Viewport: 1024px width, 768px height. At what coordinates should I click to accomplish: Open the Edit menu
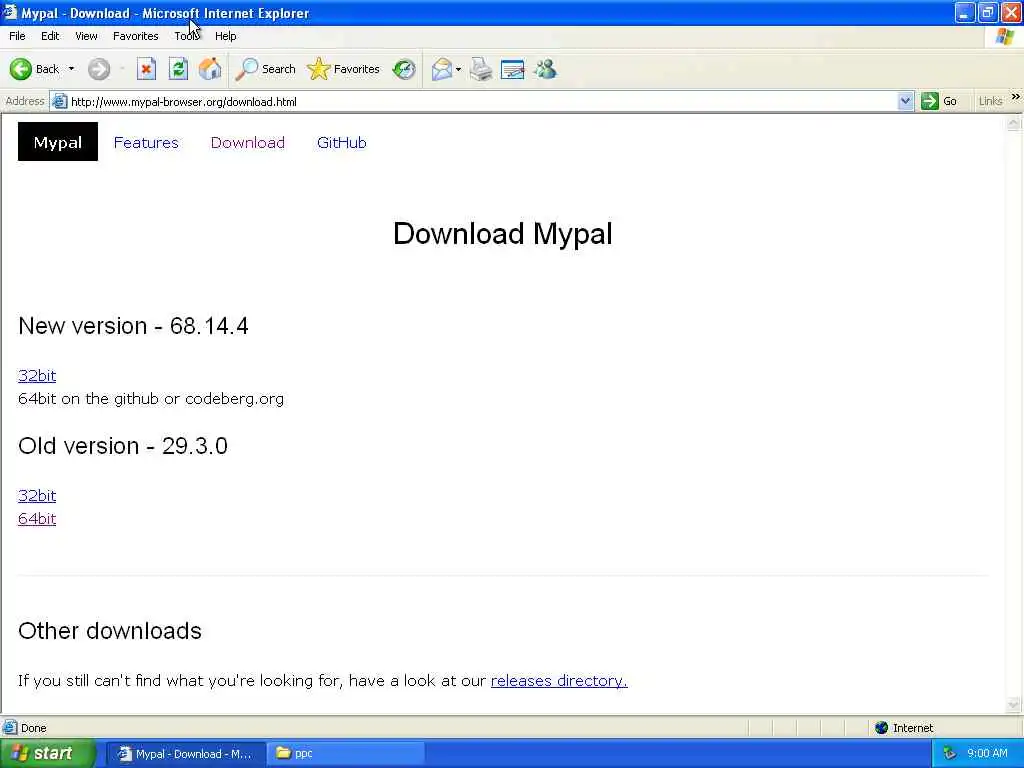coord(50,36)
